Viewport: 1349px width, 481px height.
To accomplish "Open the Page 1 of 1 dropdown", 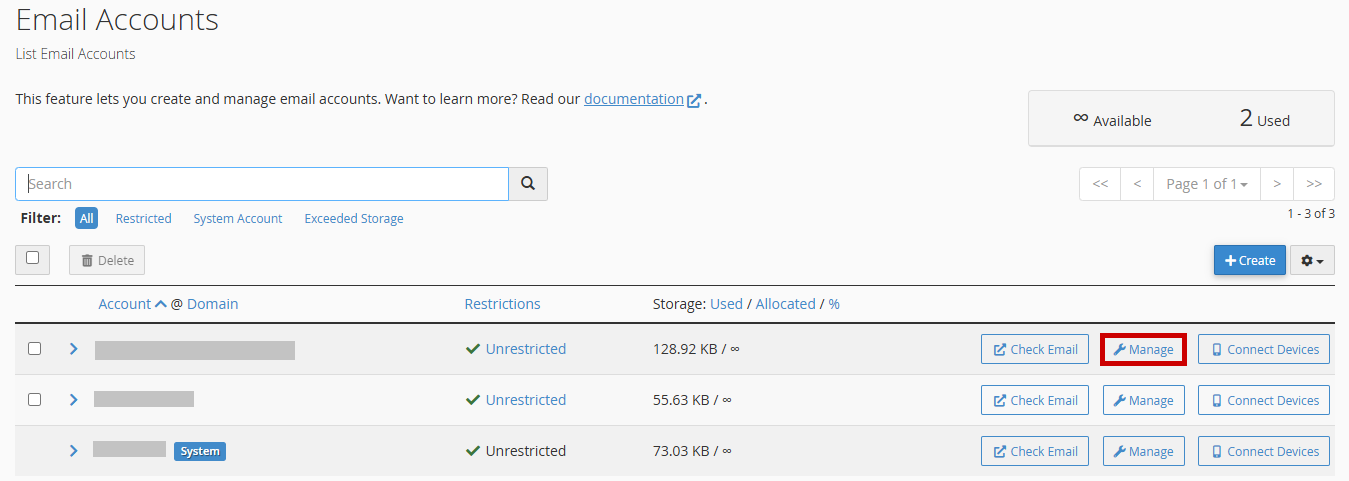I will click(x=1206, y=184).
